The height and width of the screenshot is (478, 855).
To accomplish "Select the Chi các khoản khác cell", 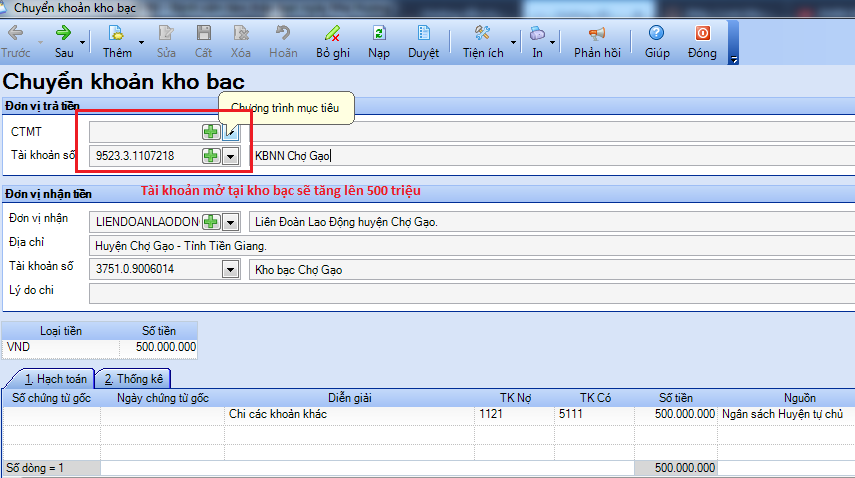I will click(x=350, y=414).
